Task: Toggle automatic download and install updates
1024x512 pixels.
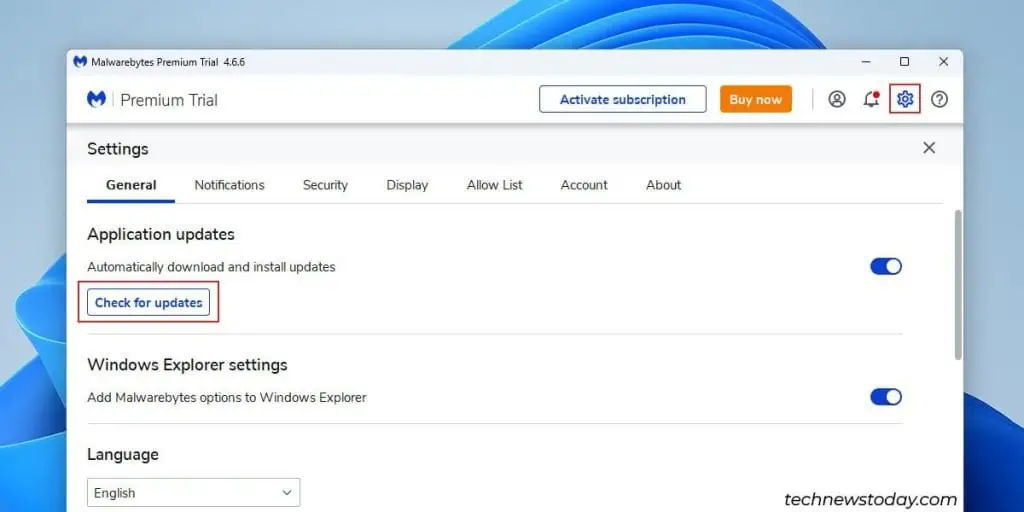Action: point(886,266)
